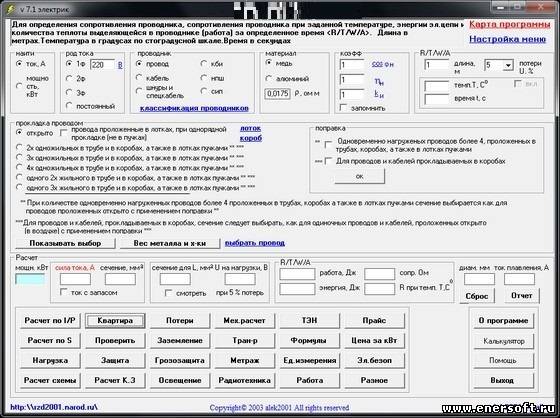This screenshot has width=560, height=418.
Task: Select 'алюминий' material option
Action: [x=269, y=79]
